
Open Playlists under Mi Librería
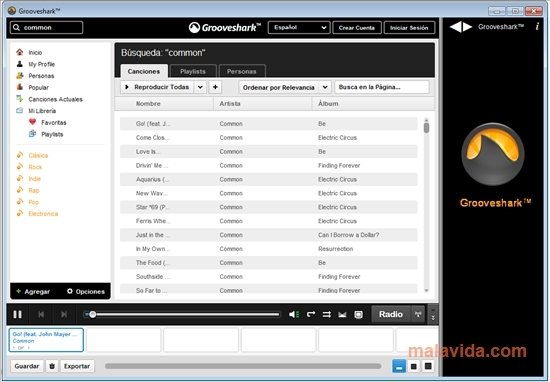[x=52, y=134]
